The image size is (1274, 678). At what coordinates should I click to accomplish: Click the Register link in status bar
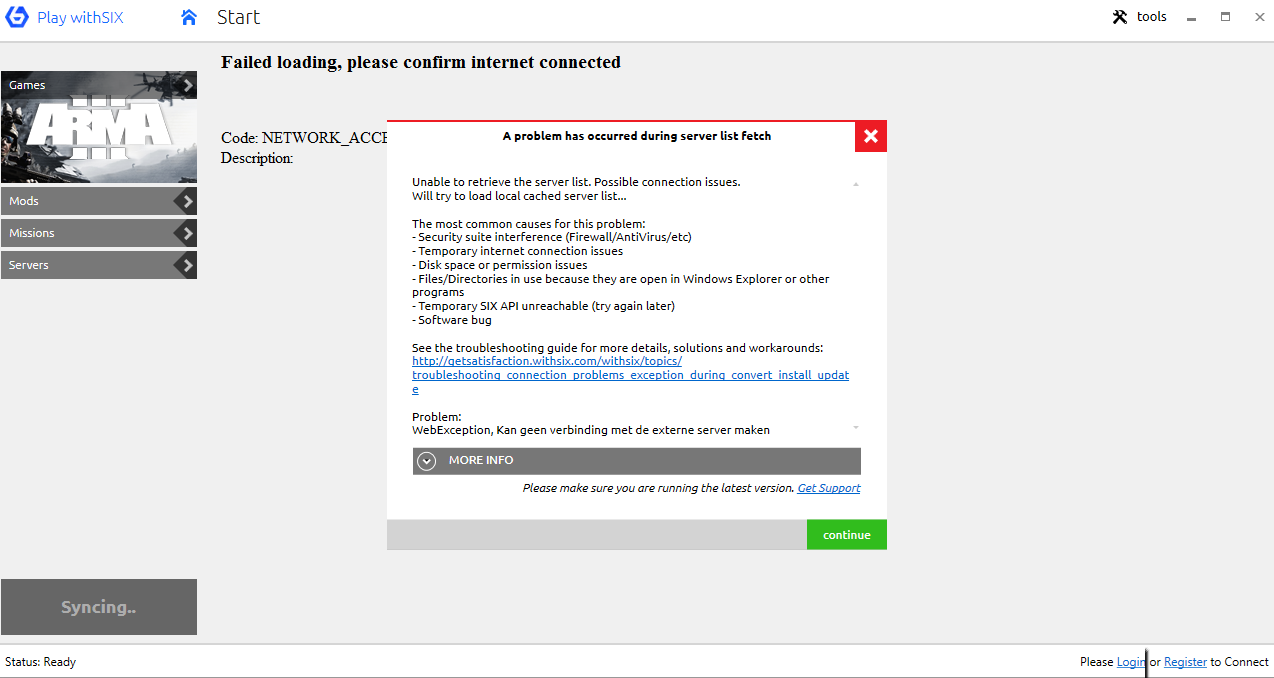coord(1185,662)
